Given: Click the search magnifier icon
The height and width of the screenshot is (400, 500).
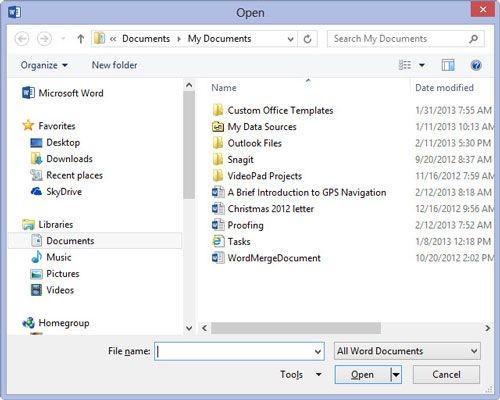Looking at the screenshot, I should (x=473, y=39).
